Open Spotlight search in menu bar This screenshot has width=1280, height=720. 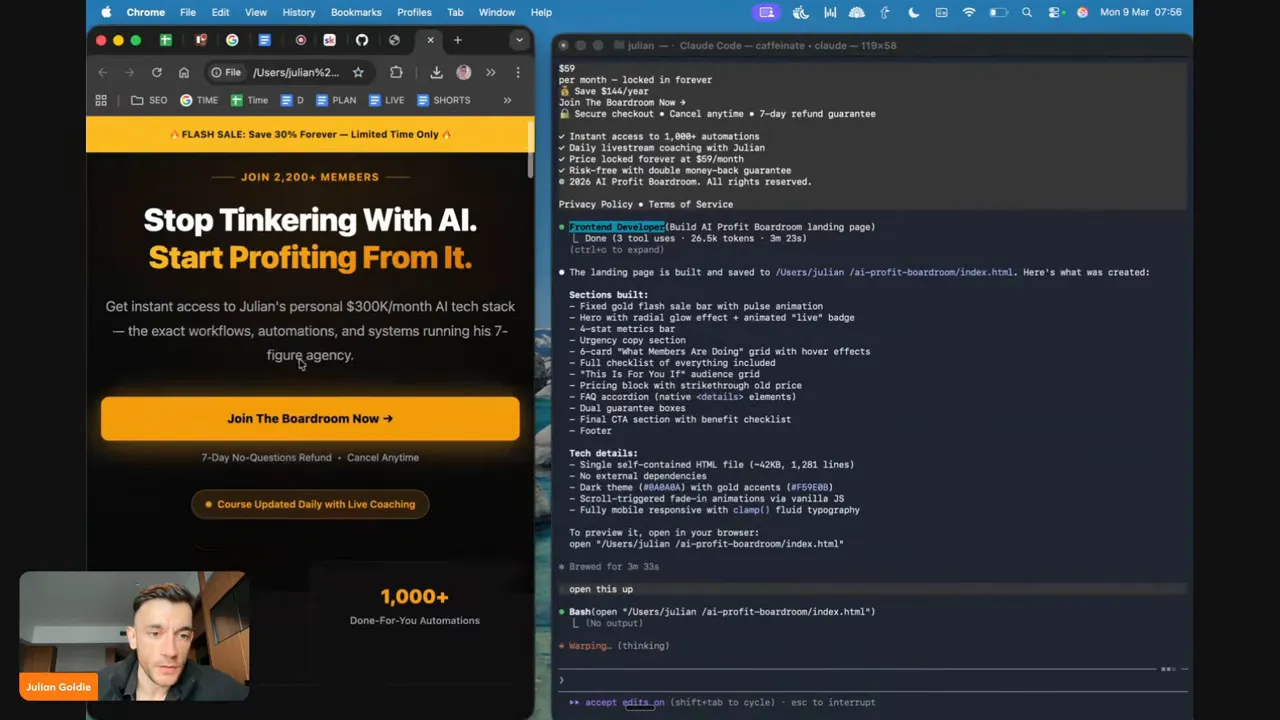pyautogui.click(x=1027, y=12)
